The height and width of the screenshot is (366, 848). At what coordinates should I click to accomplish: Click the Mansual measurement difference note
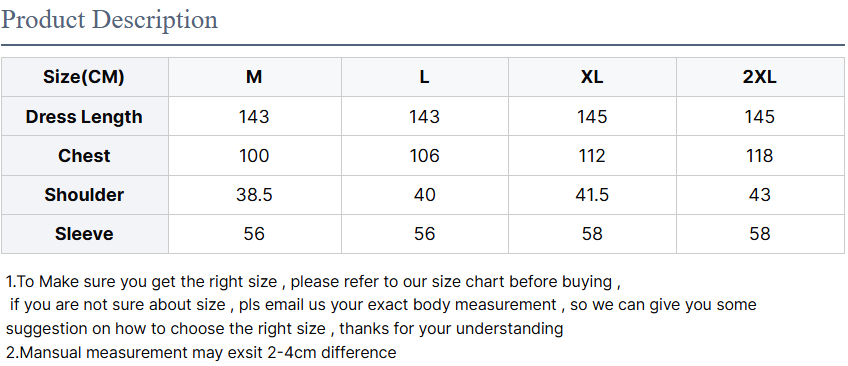pyautogui.click(x=201, y=352)
